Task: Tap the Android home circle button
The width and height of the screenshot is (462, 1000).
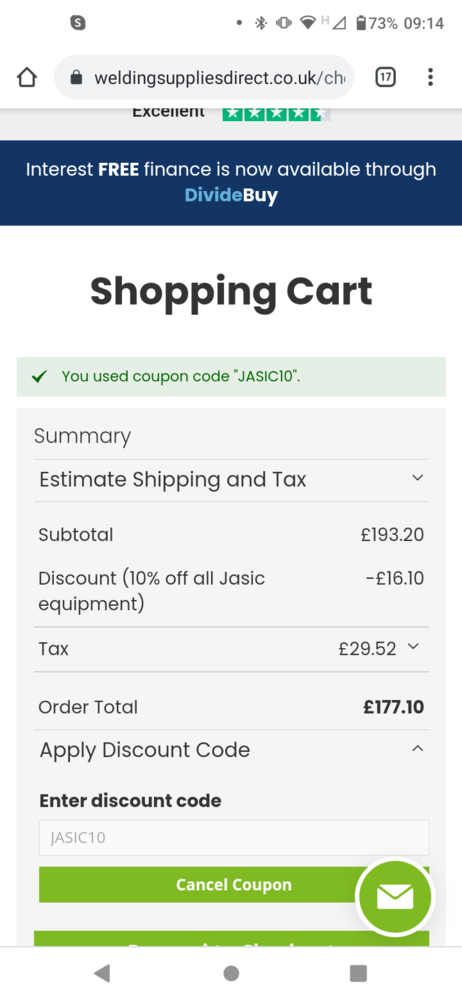Action: click(x=231, y=973)
